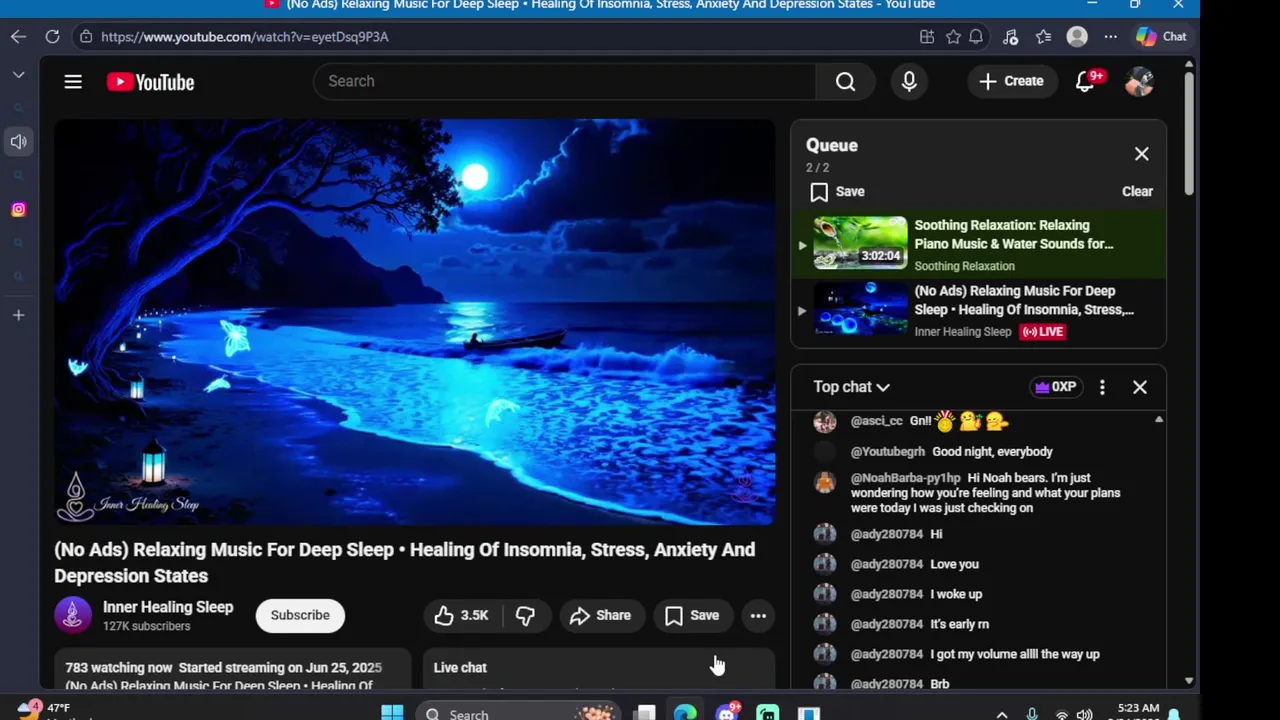Start voice search with the microphone

(x=909, y=82)
